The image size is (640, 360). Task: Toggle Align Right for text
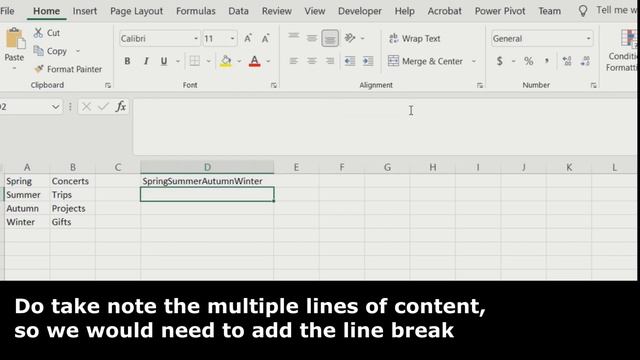(330, 61)
